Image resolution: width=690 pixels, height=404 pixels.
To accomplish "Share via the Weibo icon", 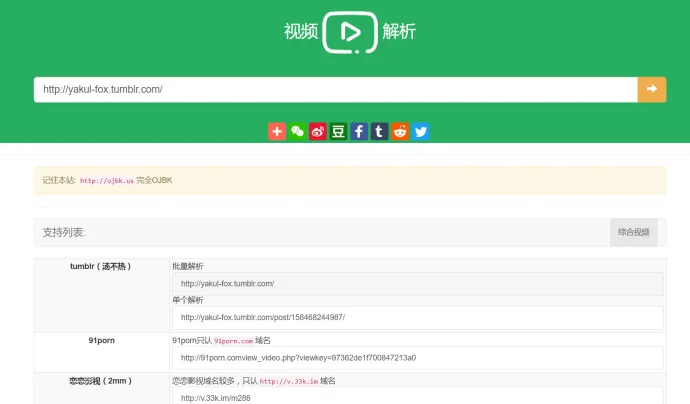I will tap(318, 131).
